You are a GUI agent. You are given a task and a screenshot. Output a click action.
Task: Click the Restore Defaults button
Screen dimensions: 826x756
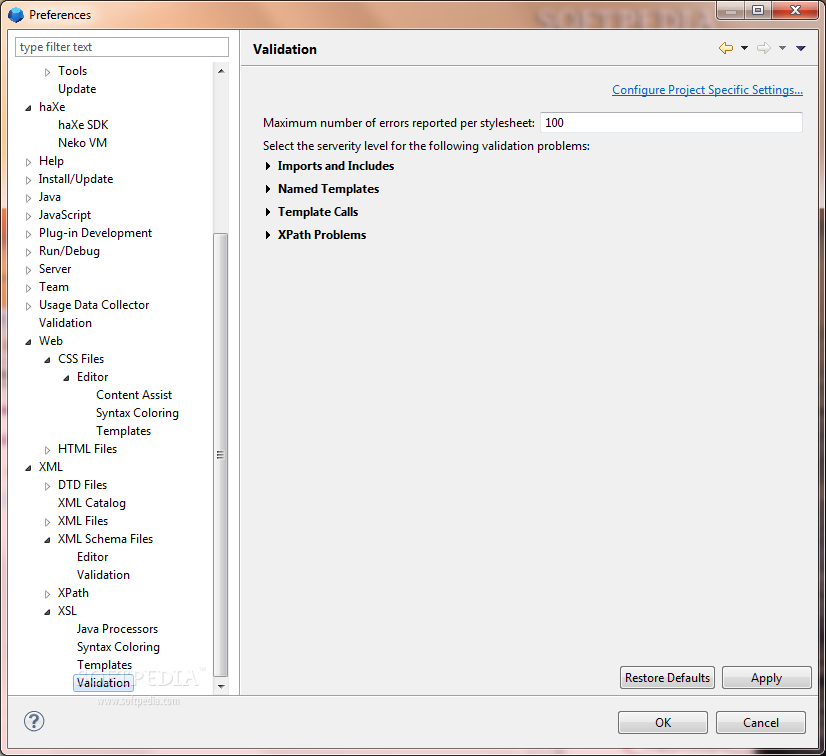[x=667, y=678]
